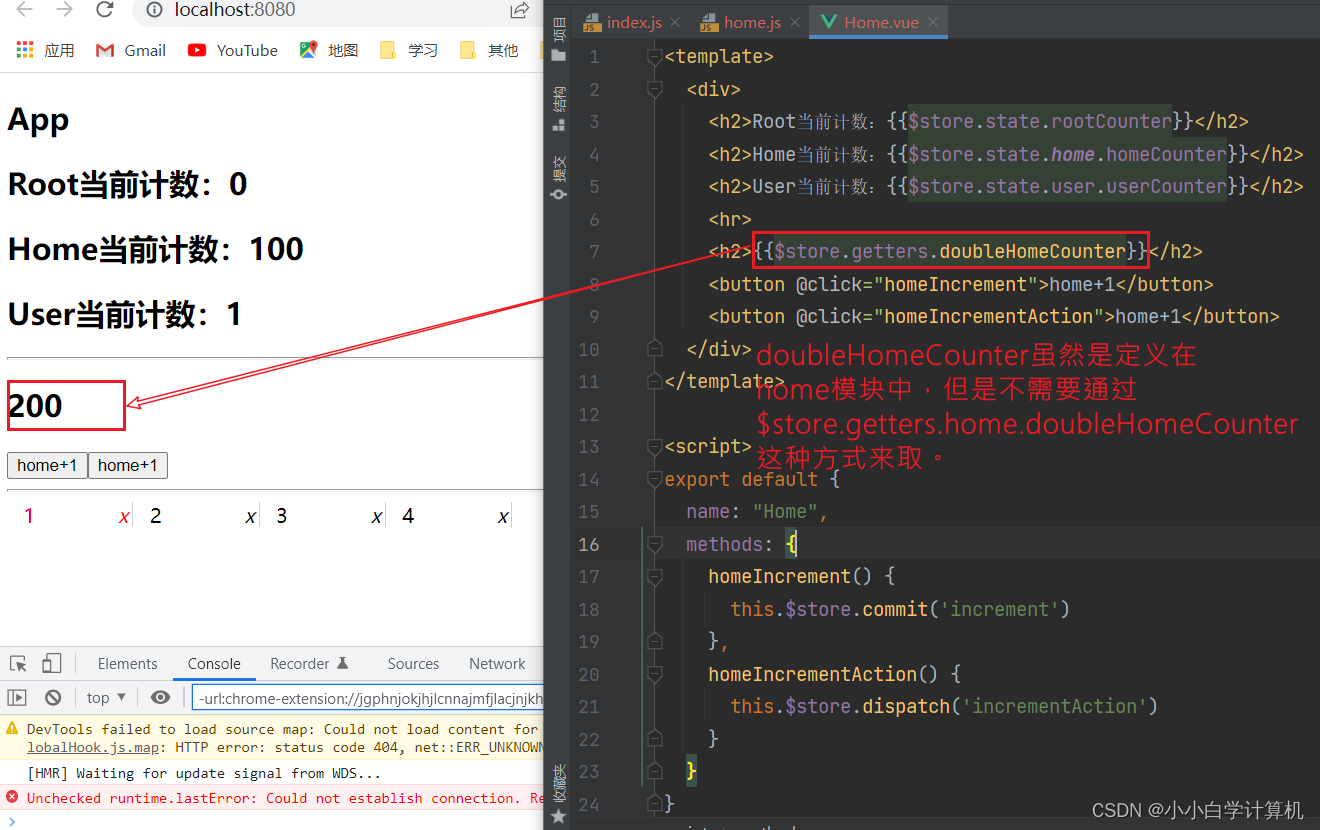Click the x next to item 4
This screenshot has width=1320, height=830.
point(502,517)
